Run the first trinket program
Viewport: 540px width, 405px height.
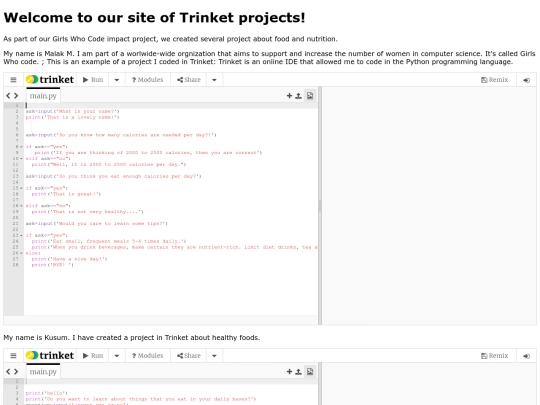[x=93, y=80]
